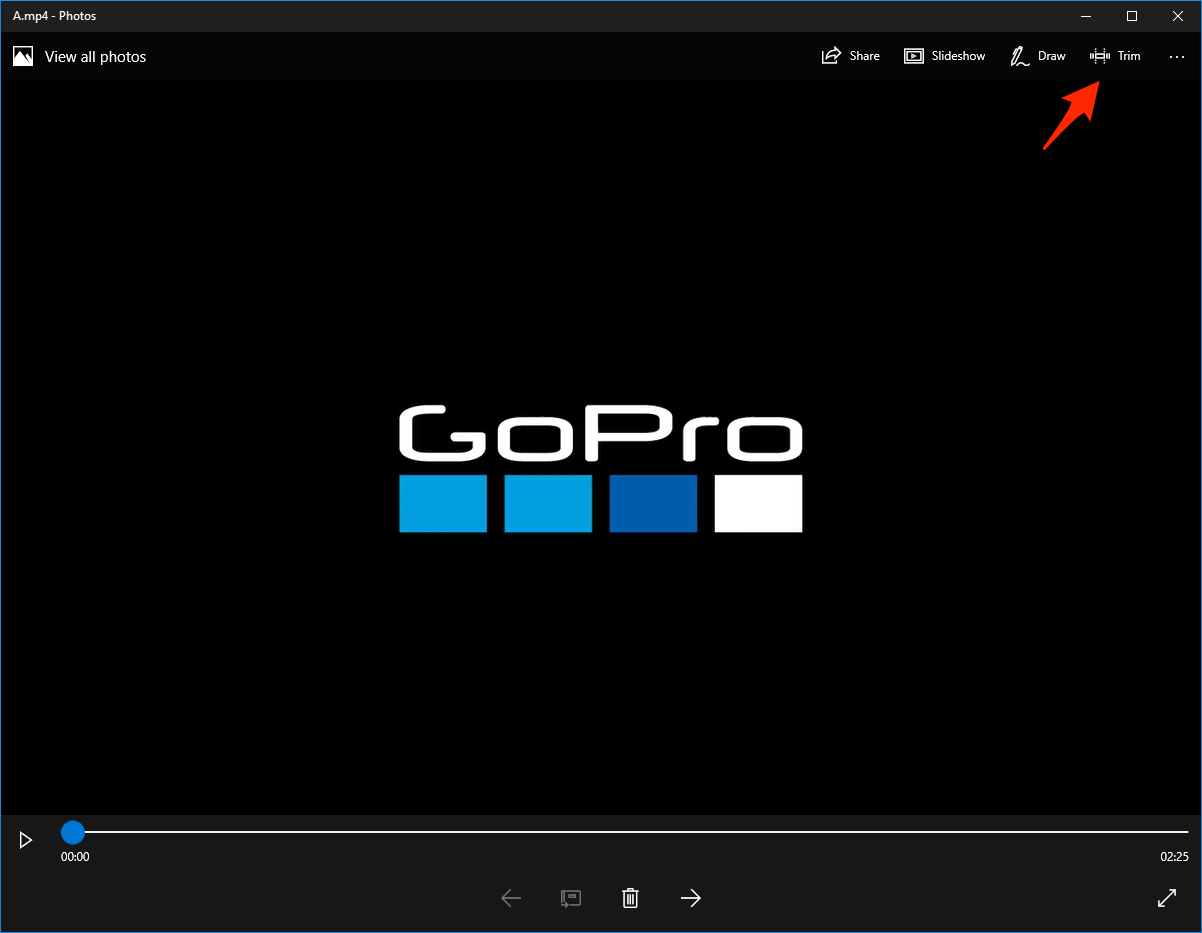Screen dimensions: 1202x933
Task: Delete the video with trash icon
Action: (x=630, y=898)
